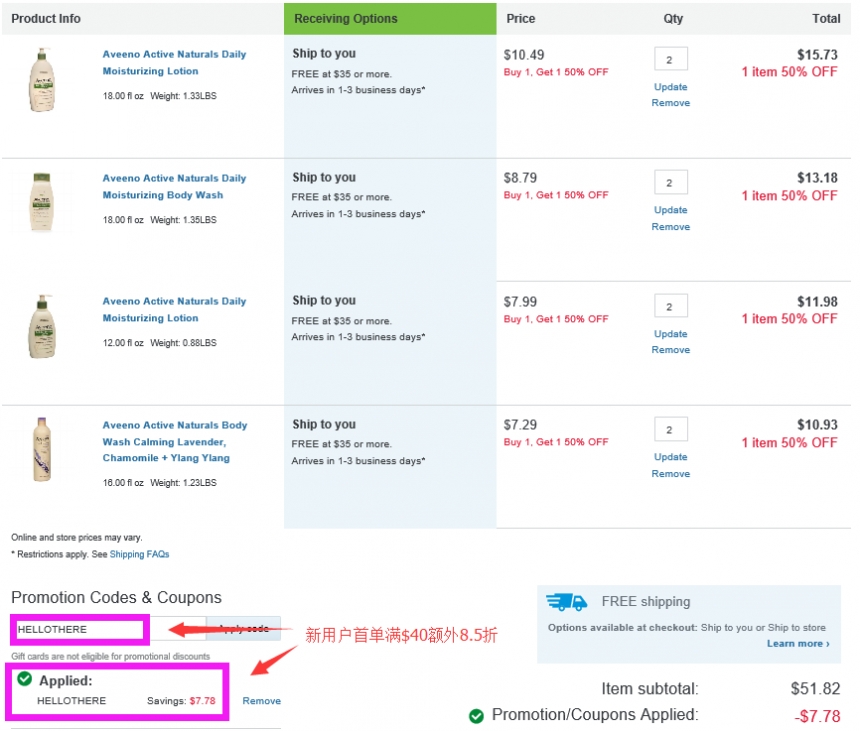Screen dimensions: 860x731
Task: Click the $7.99 unit price
Action: 520,302
